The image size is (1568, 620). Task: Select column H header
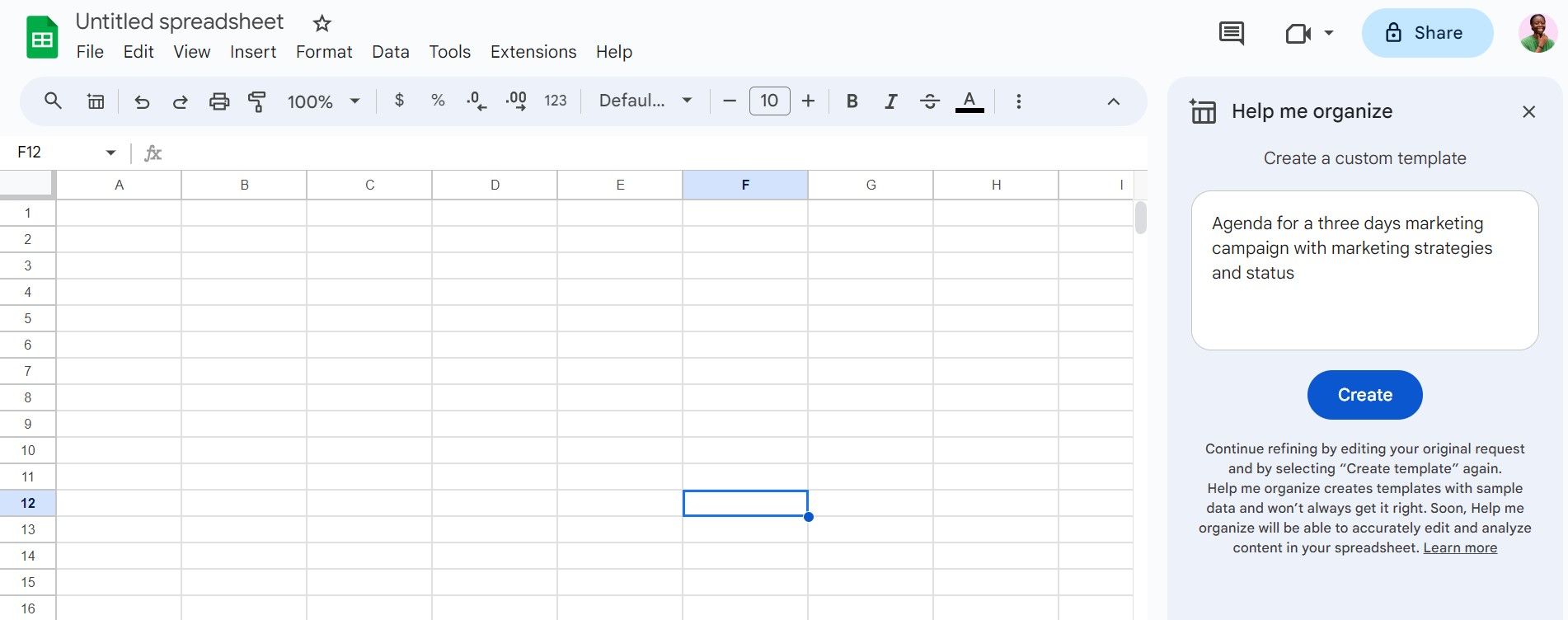click(996, 185)
